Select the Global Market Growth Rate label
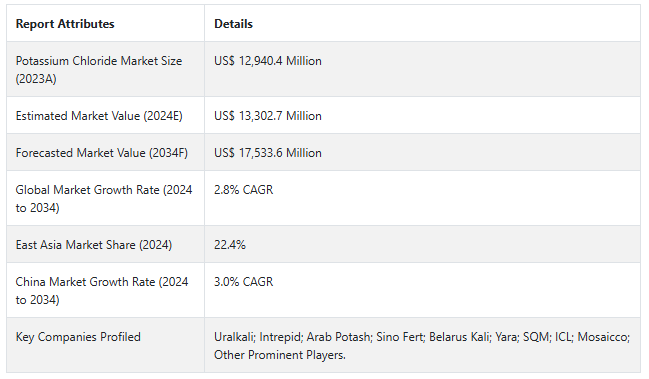 (104, 199)
